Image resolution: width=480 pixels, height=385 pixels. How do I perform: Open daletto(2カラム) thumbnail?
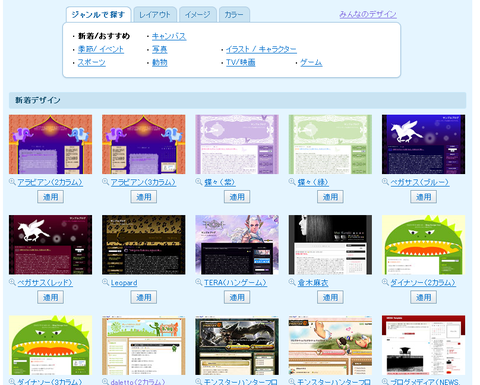coord(144,345)
